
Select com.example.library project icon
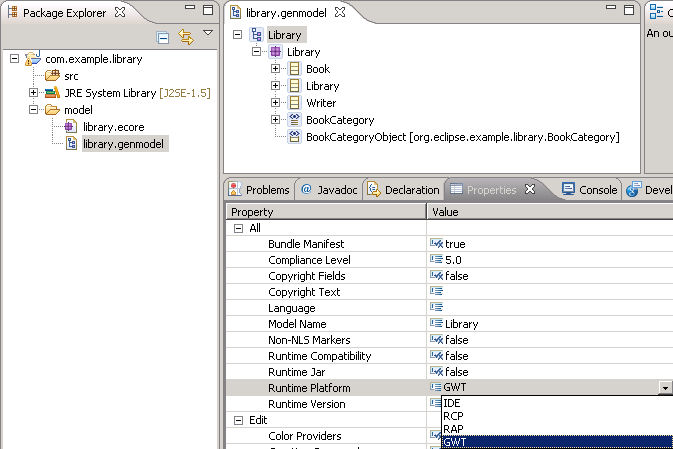point(33,58)
